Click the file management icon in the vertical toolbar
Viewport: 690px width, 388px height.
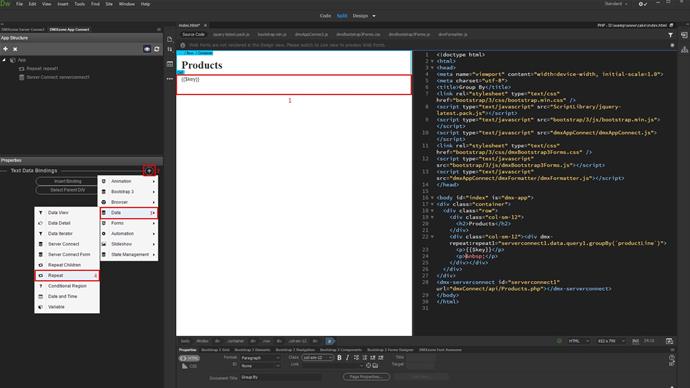point(170,39)
